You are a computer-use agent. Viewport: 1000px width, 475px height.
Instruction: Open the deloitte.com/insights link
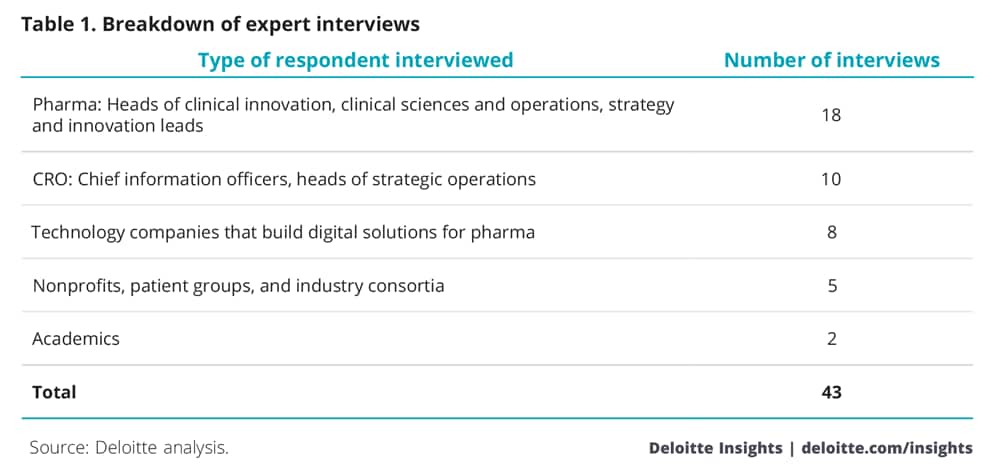coord(887,448)
